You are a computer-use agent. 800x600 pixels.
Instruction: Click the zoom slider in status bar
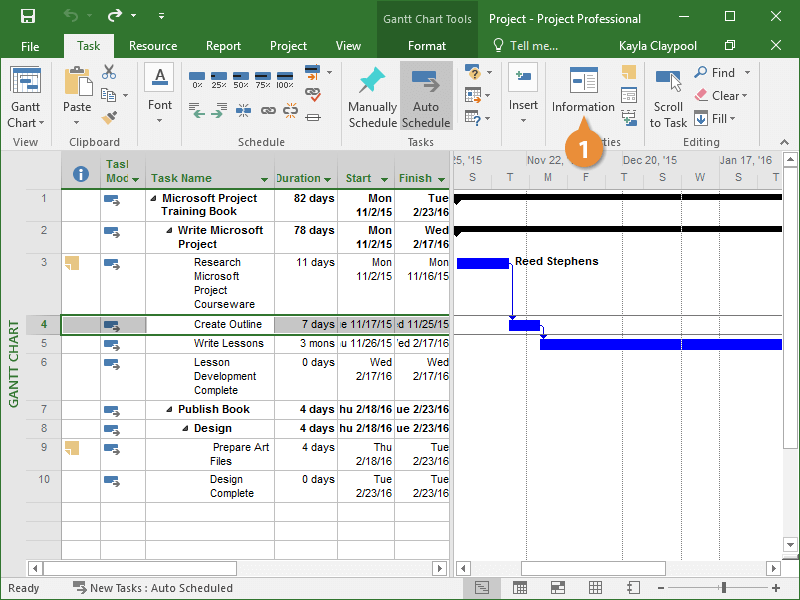724,588
